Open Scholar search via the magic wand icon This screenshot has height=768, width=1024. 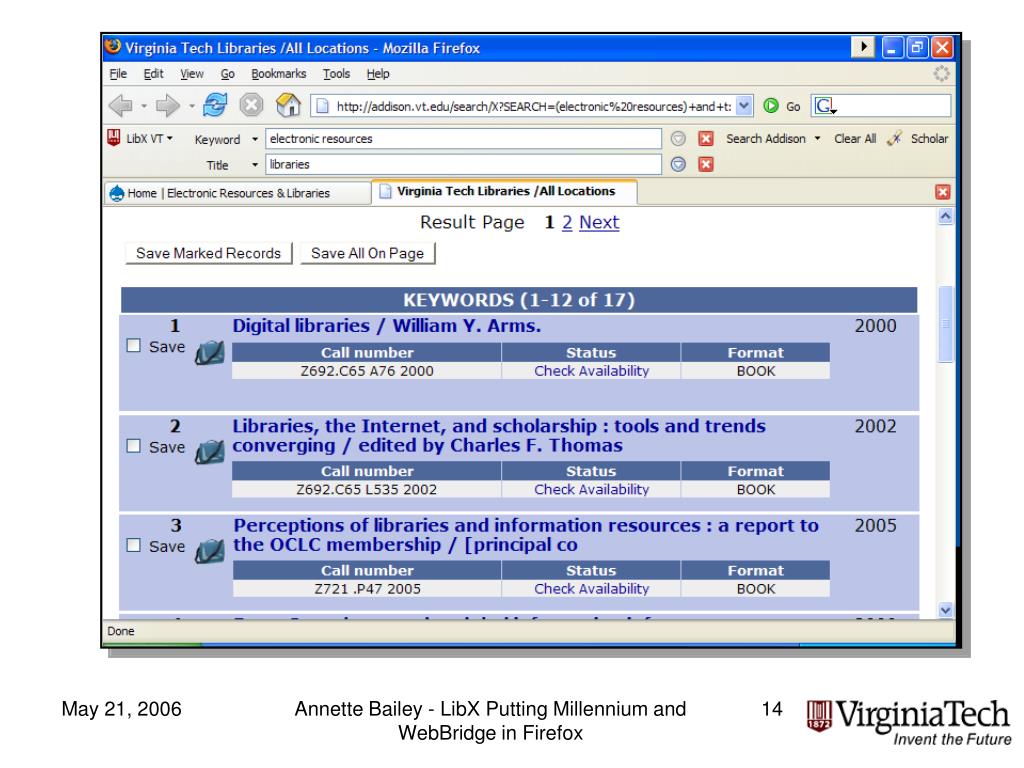click(895, 138)
